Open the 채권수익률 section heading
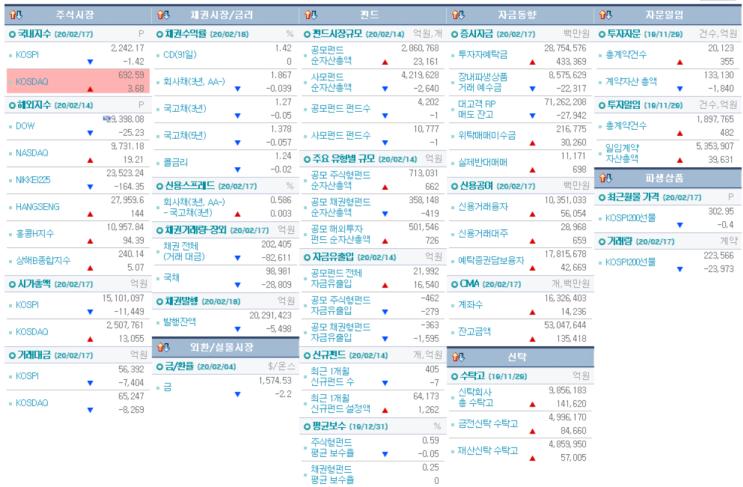Screen dimensions: 743x487 185,34
